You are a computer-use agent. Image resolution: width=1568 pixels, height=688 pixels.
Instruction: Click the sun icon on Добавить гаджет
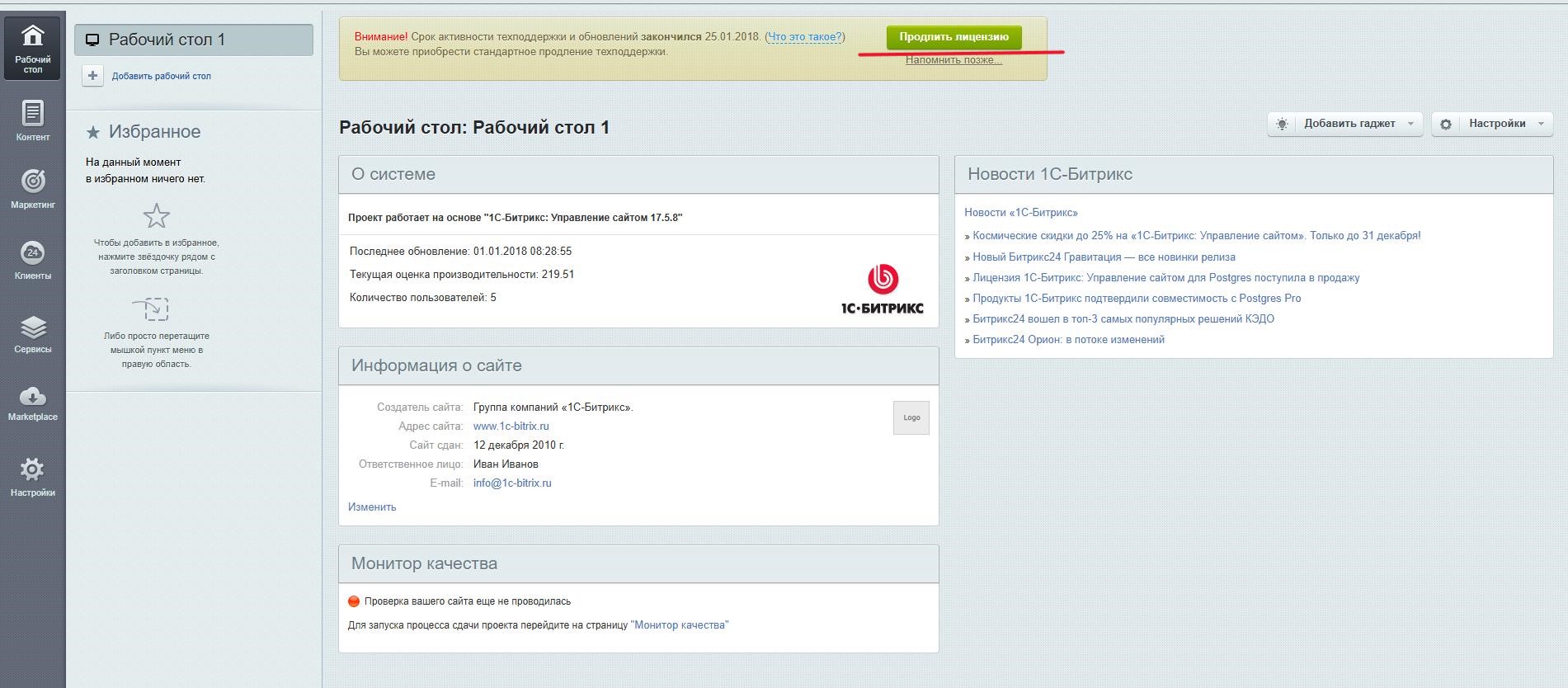pos(1282,124)
